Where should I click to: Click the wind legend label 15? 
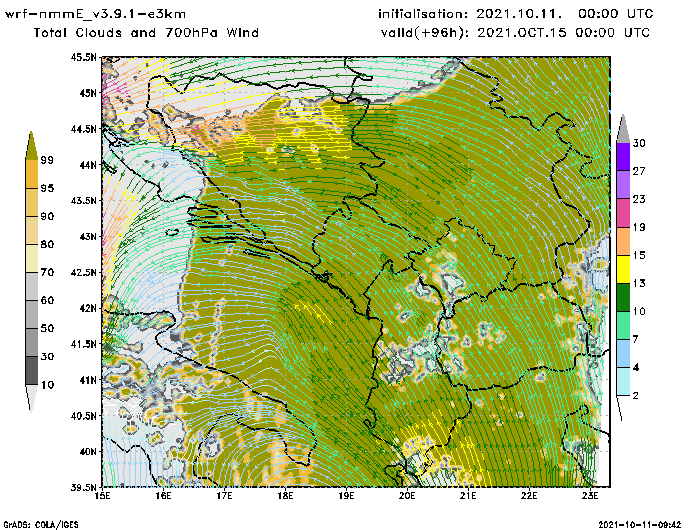click(x=639, y=255)
